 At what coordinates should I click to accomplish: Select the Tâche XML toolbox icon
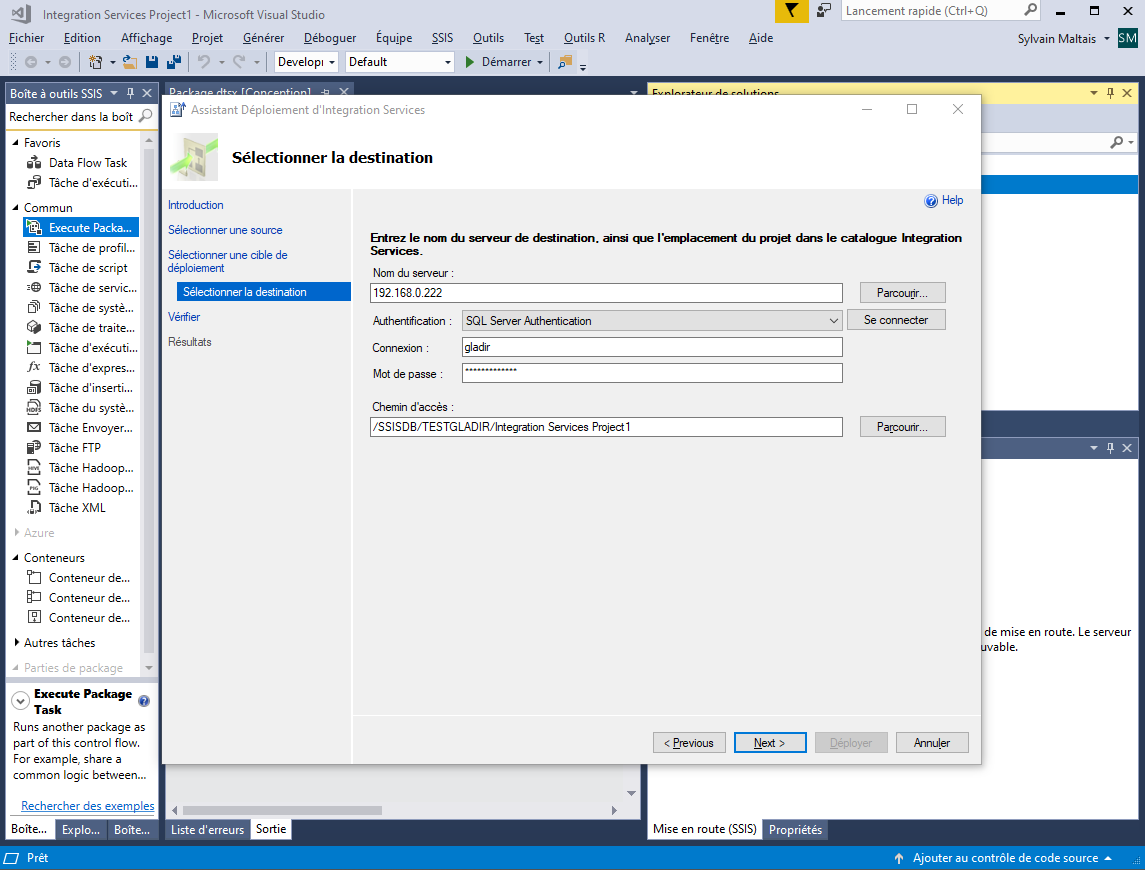(34, 508)
